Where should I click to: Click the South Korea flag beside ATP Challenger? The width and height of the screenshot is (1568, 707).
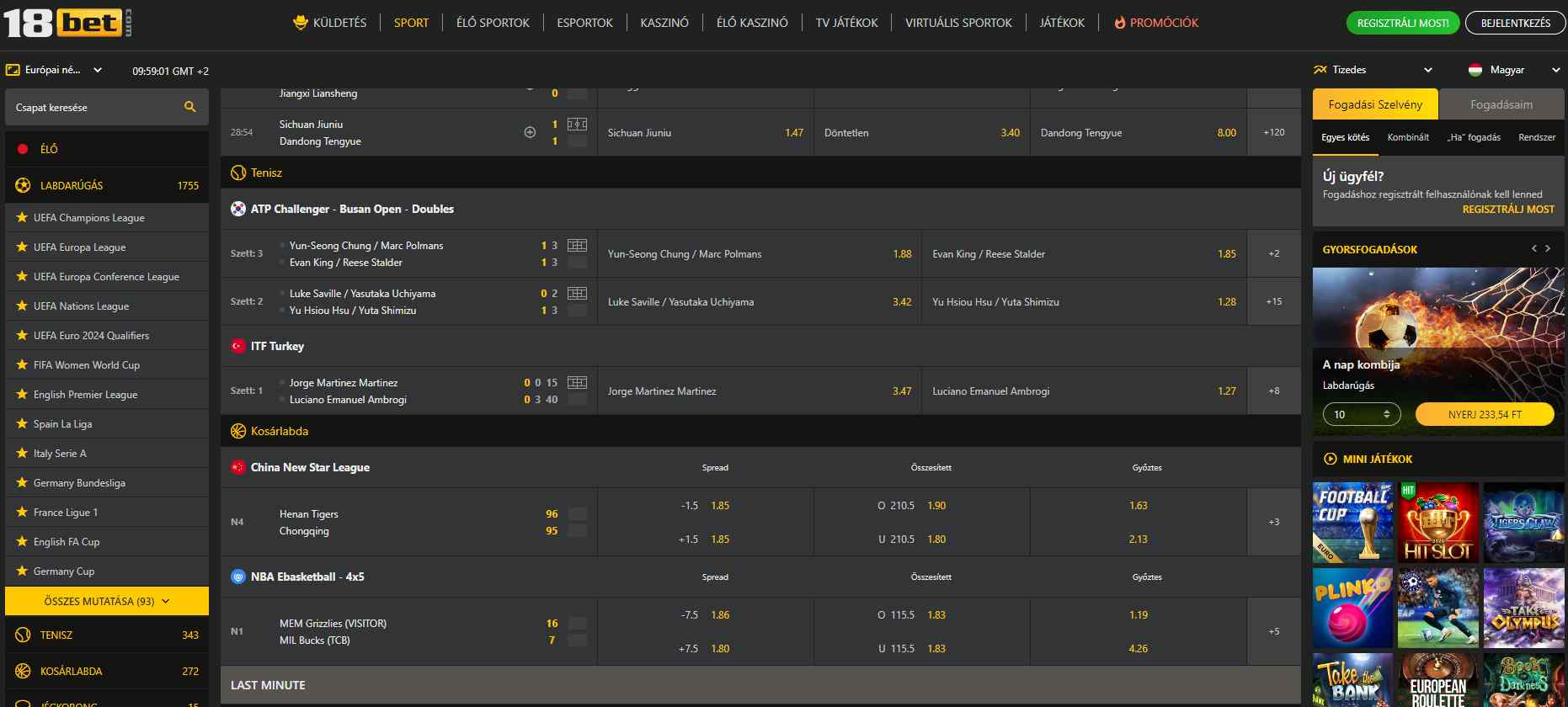238,209
